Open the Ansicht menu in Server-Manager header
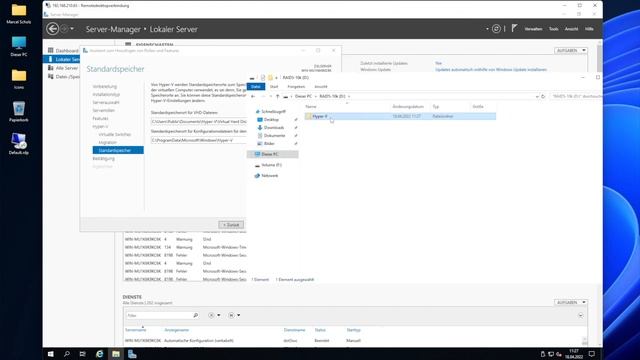640x360 pixels. pyautogui.click(x=571, y=29)
